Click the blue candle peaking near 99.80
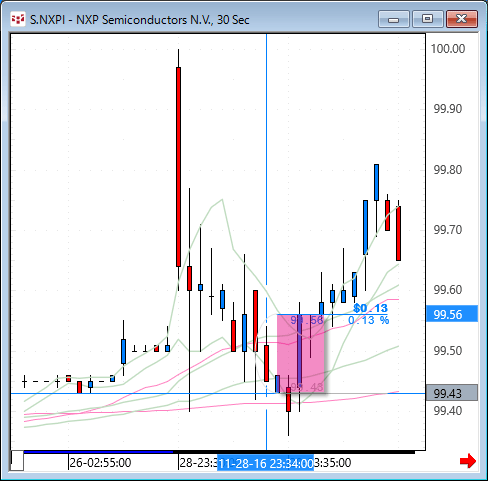Image resolution: width=488 pixels, height=481 pixels. pyautogui.click(x=376, y=182)
